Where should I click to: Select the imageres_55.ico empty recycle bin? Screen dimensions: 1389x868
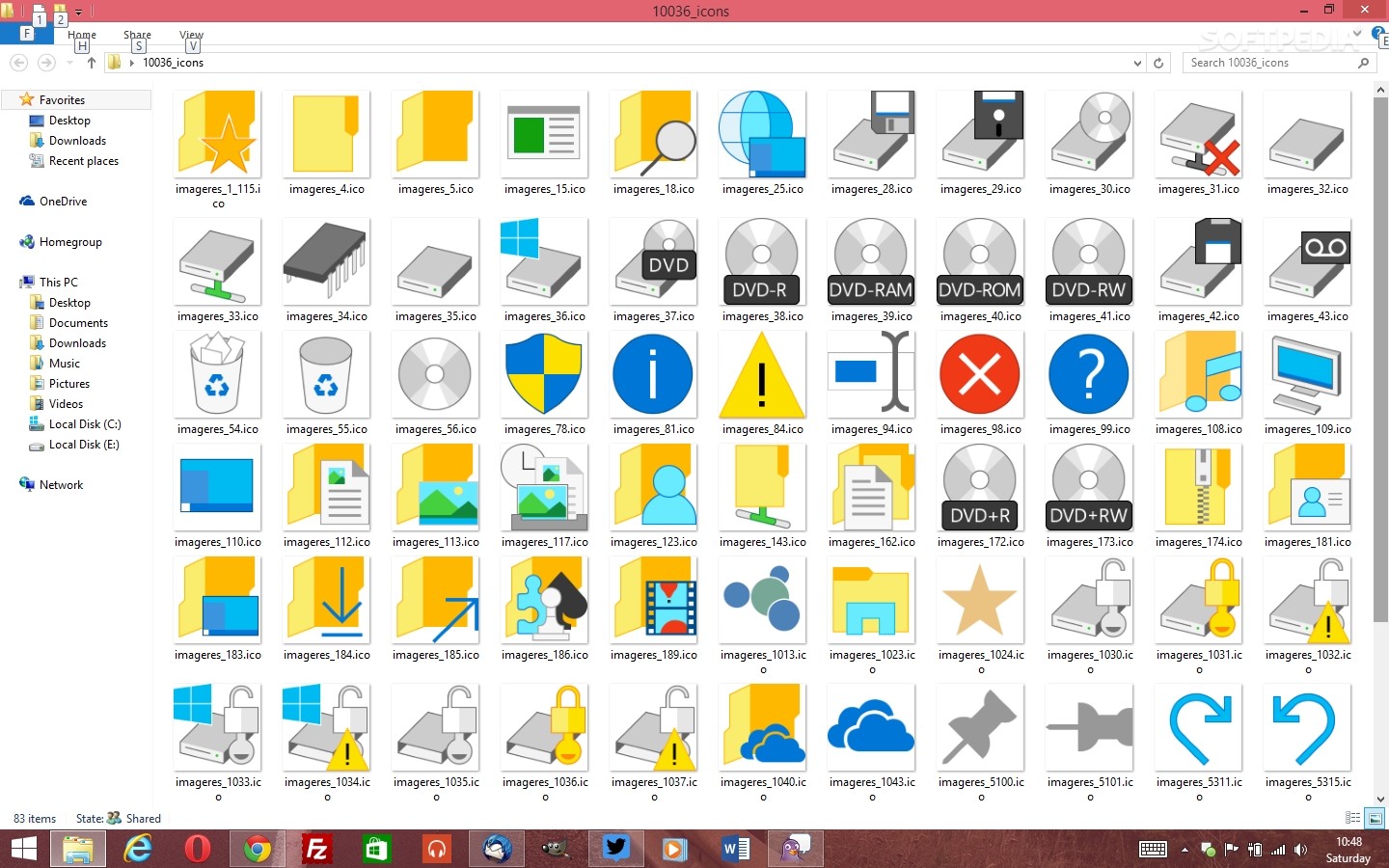point(326,374)
